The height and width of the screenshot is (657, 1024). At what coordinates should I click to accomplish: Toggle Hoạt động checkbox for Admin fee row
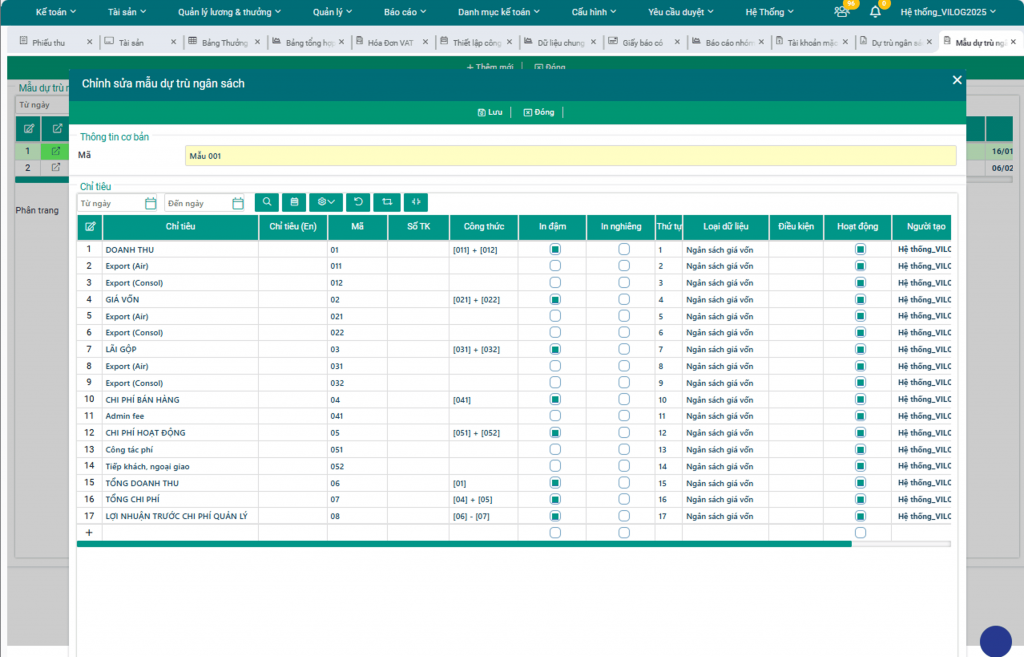point(860,416)
